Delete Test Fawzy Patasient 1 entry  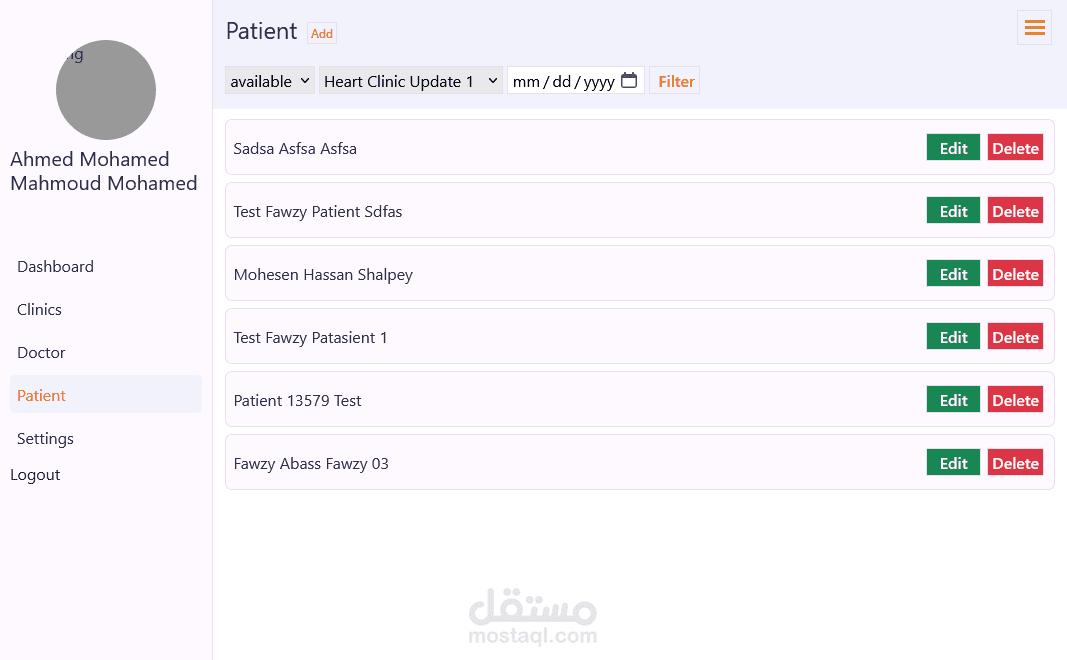pos(1015,337)
